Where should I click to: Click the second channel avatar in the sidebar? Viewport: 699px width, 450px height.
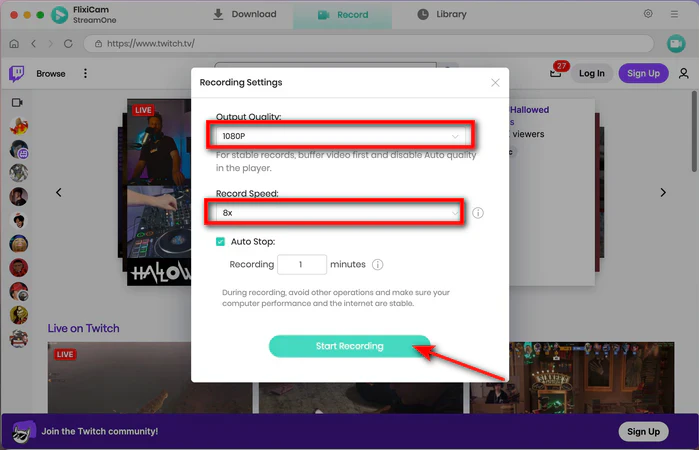[x=19, y=149]
